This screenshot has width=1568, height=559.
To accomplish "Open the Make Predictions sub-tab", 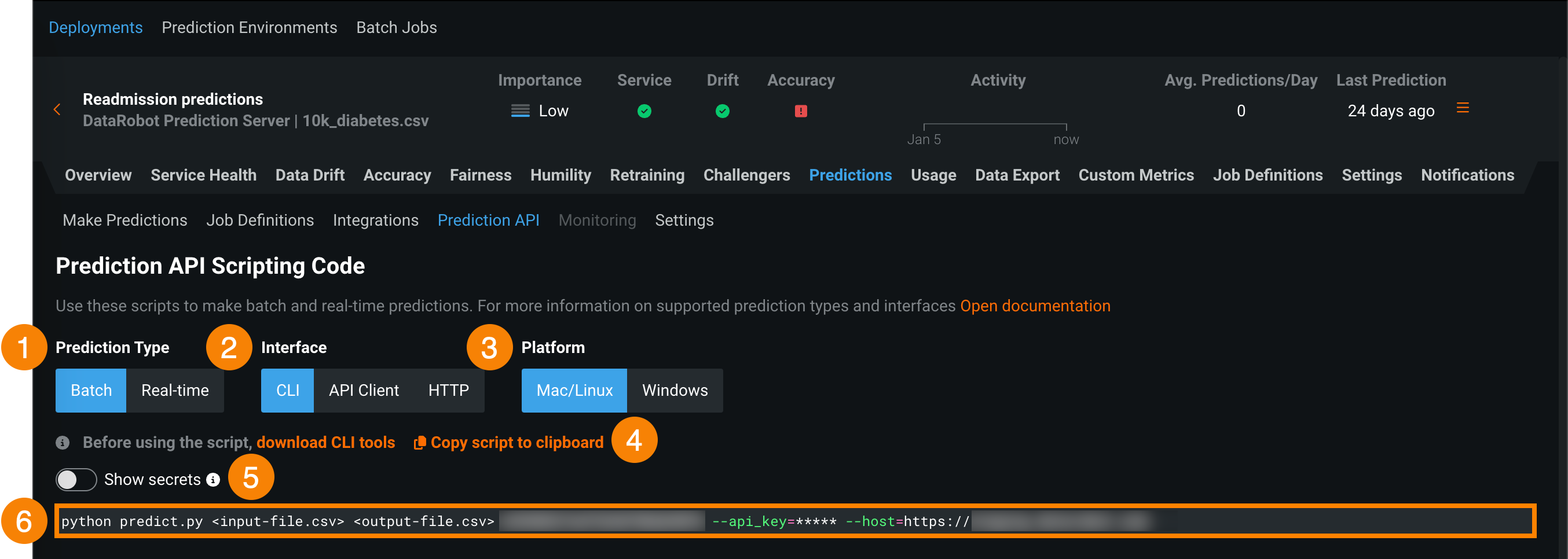I will (125, 220).
